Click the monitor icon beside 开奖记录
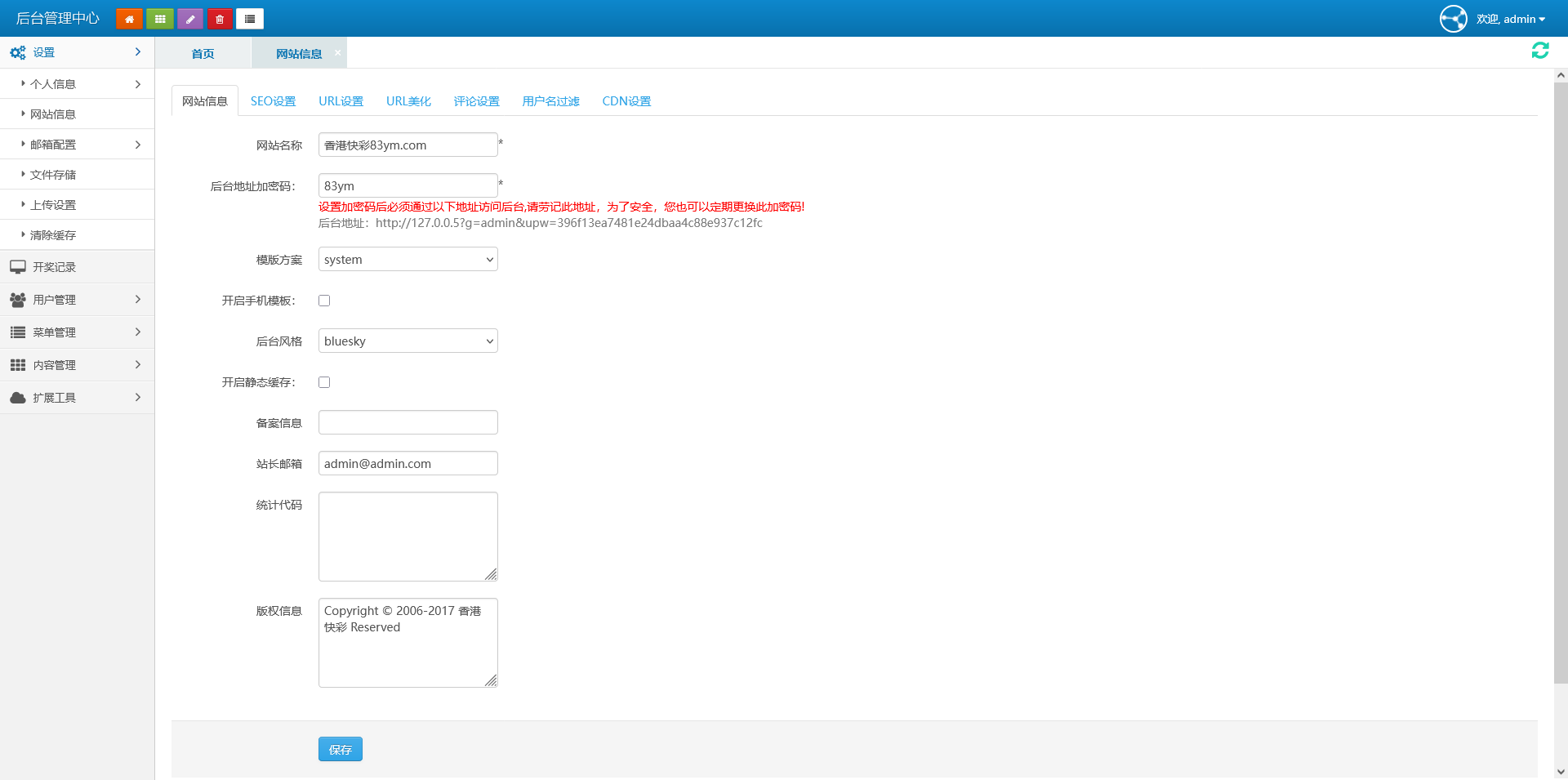Viewport: 1568px width, 780px height. (18, 267)
